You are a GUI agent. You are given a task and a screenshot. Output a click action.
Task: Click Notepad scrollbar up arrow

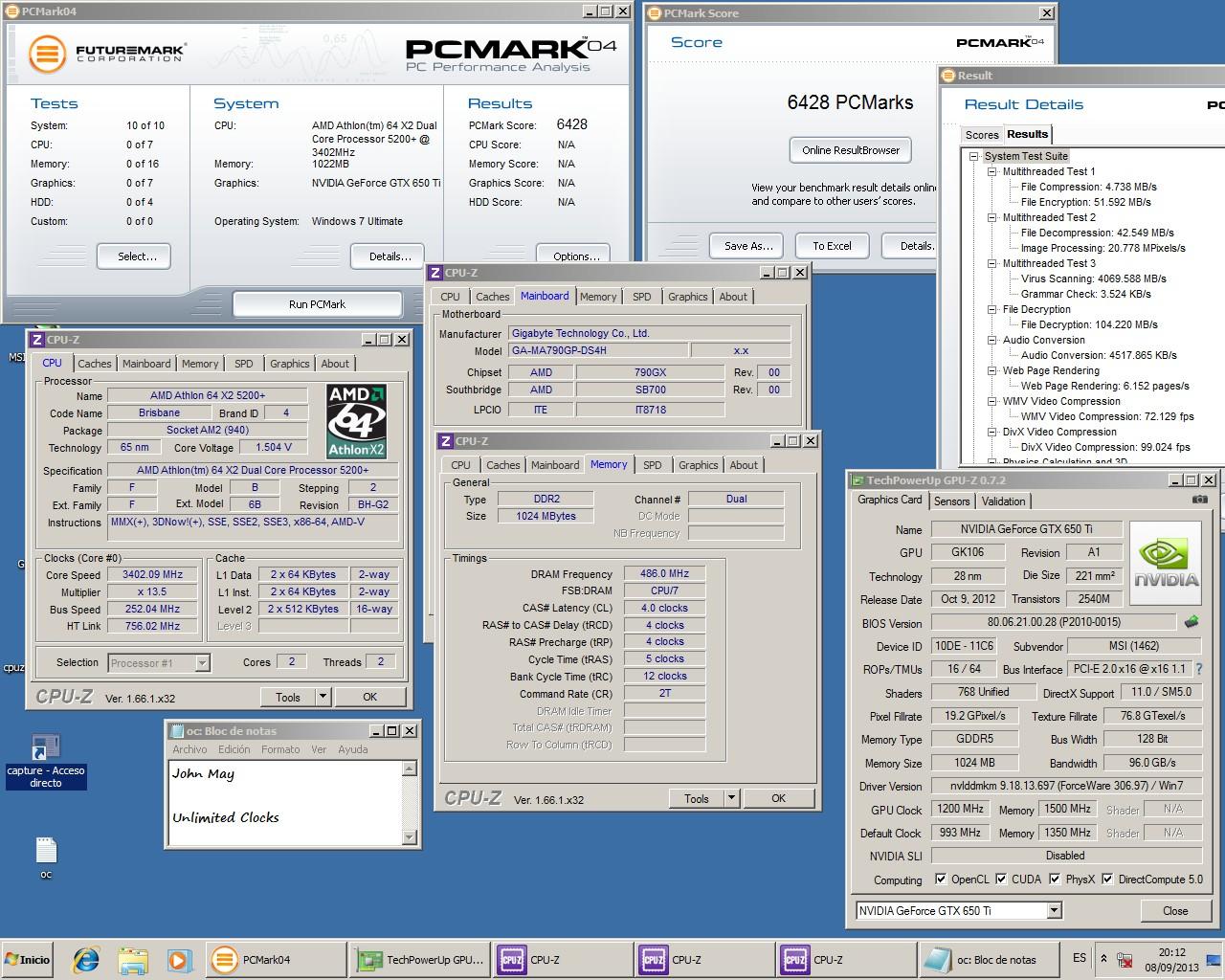coord(409,768)
